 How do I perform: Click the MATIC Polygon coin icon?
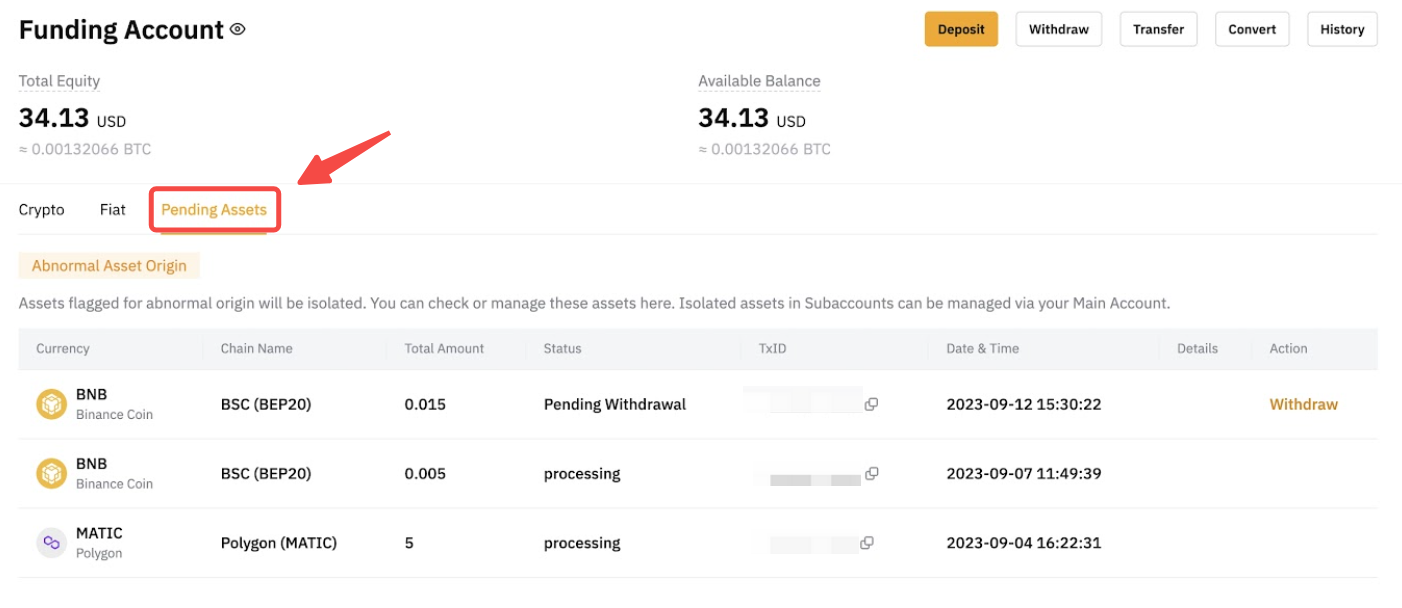[51, 543]
